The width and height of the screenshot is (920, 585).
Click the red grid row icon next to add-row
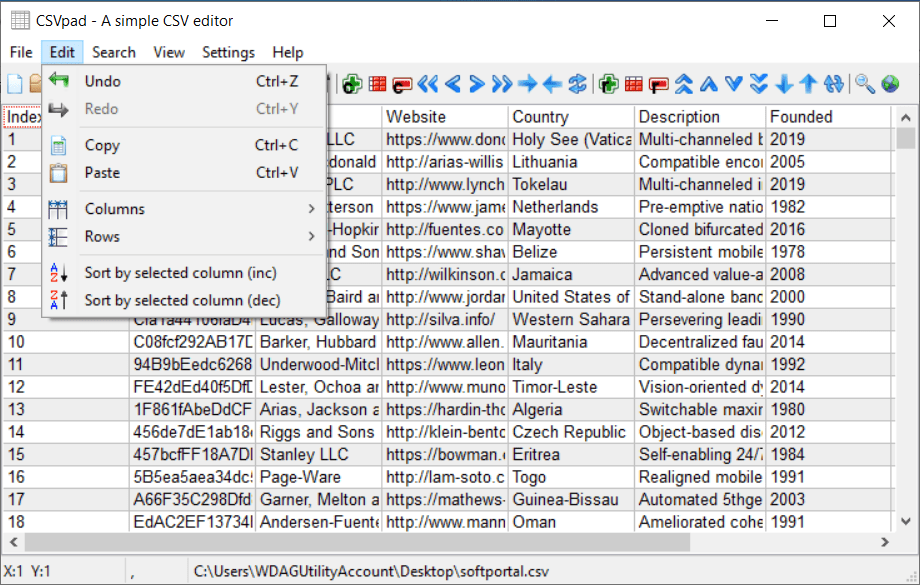tap(634, 84)
